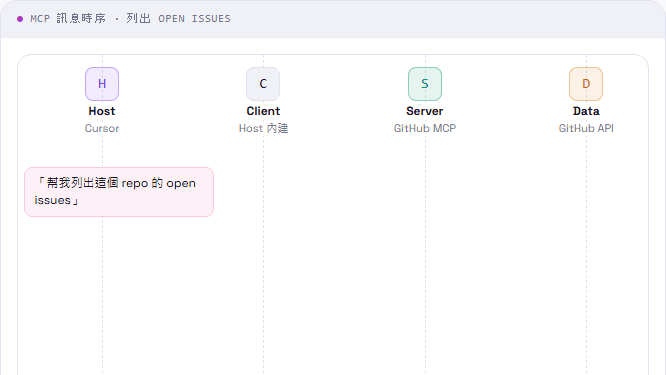666x375 pixels.
Task: Click the green S Server icon
Action: 425,84
